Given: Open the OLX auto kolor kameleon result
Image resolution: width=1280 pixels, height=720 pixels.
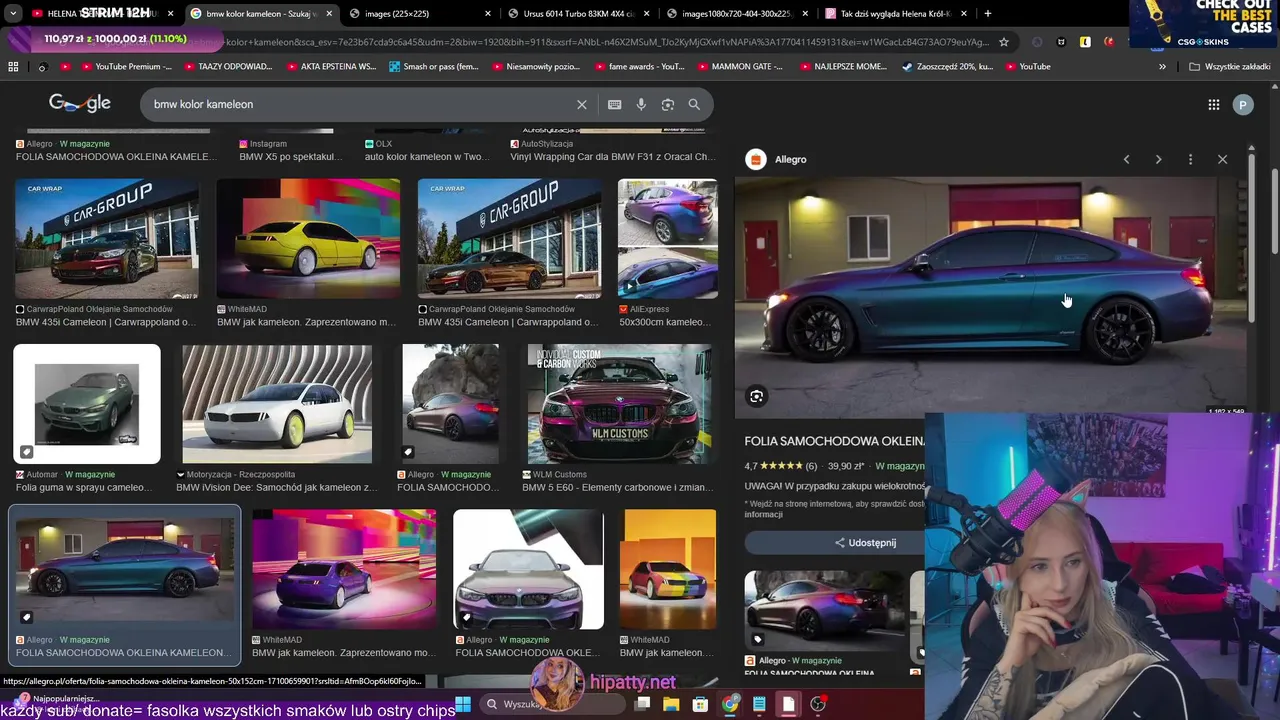Looking at the screenshot, I should [x=427, y=156].
